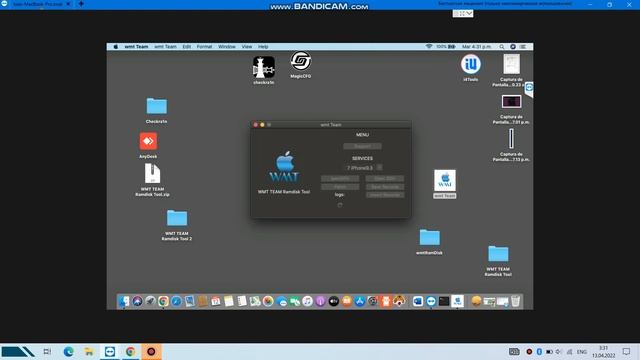
Task: Open System Preferences in the Mac dock
Action: coord(373,301)
